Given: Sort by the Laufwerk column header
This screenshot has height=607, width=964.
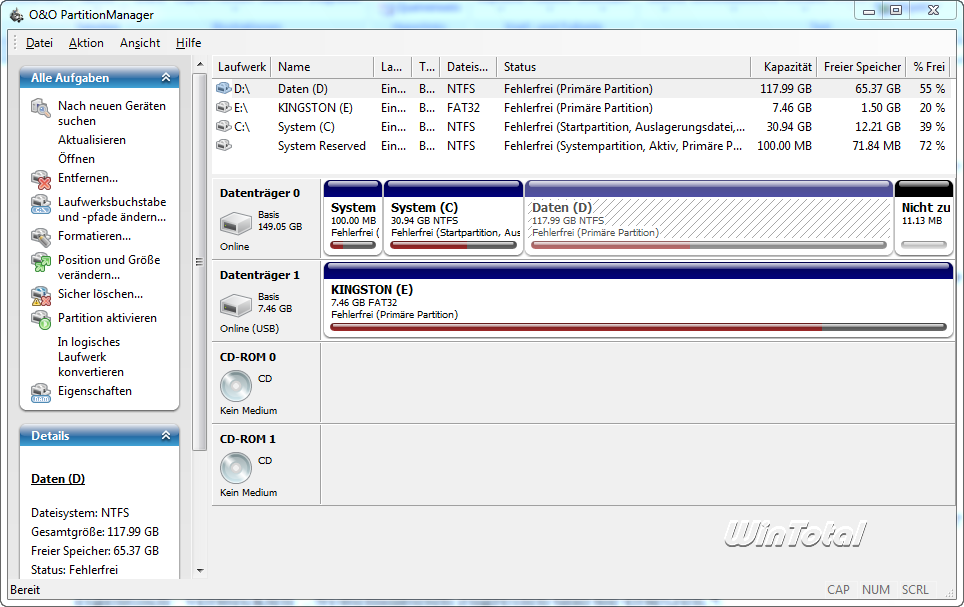Looking at the screenshot, I should pyautogui.click(x=242, y=67).
